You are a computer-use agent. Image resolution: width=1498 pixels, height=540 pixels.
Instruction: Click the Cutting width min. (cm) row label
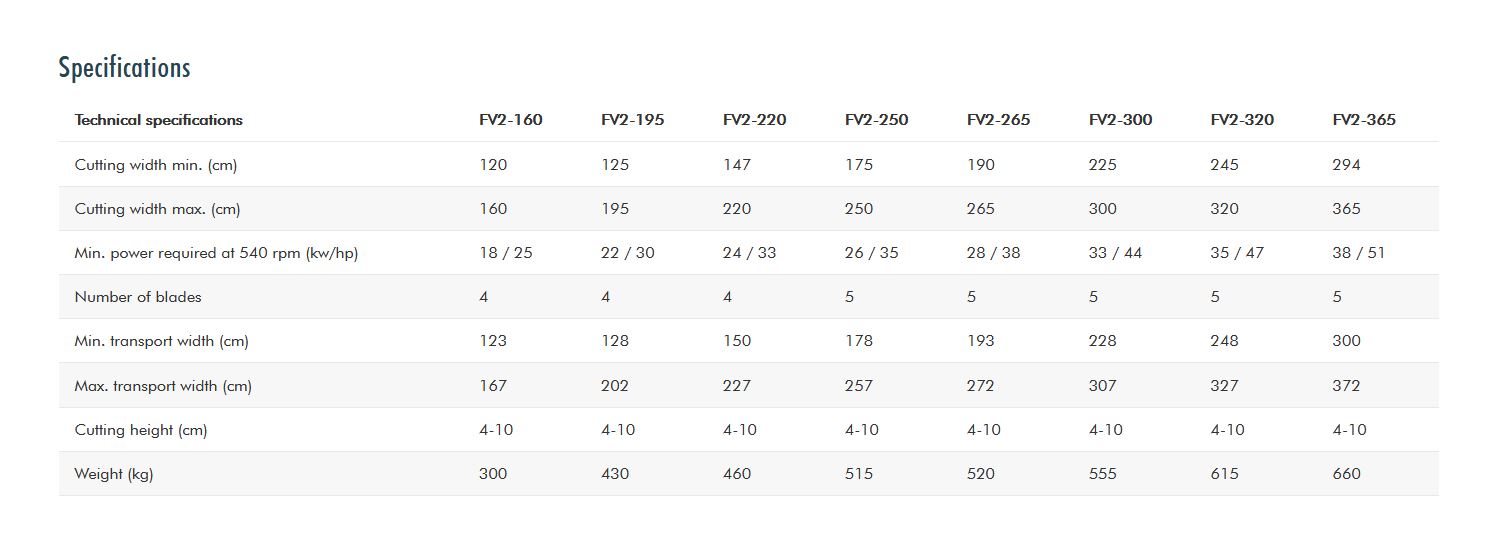click(x=155, y=165)
